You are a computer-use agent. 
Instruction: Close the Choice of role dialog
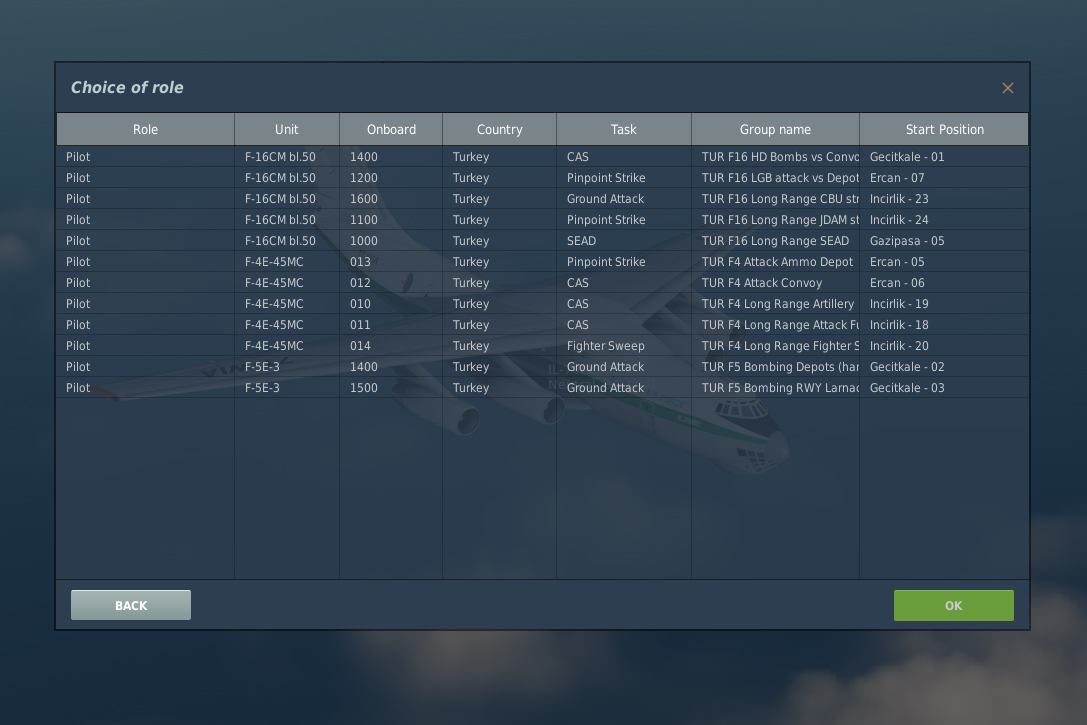tap(1007, 88)
